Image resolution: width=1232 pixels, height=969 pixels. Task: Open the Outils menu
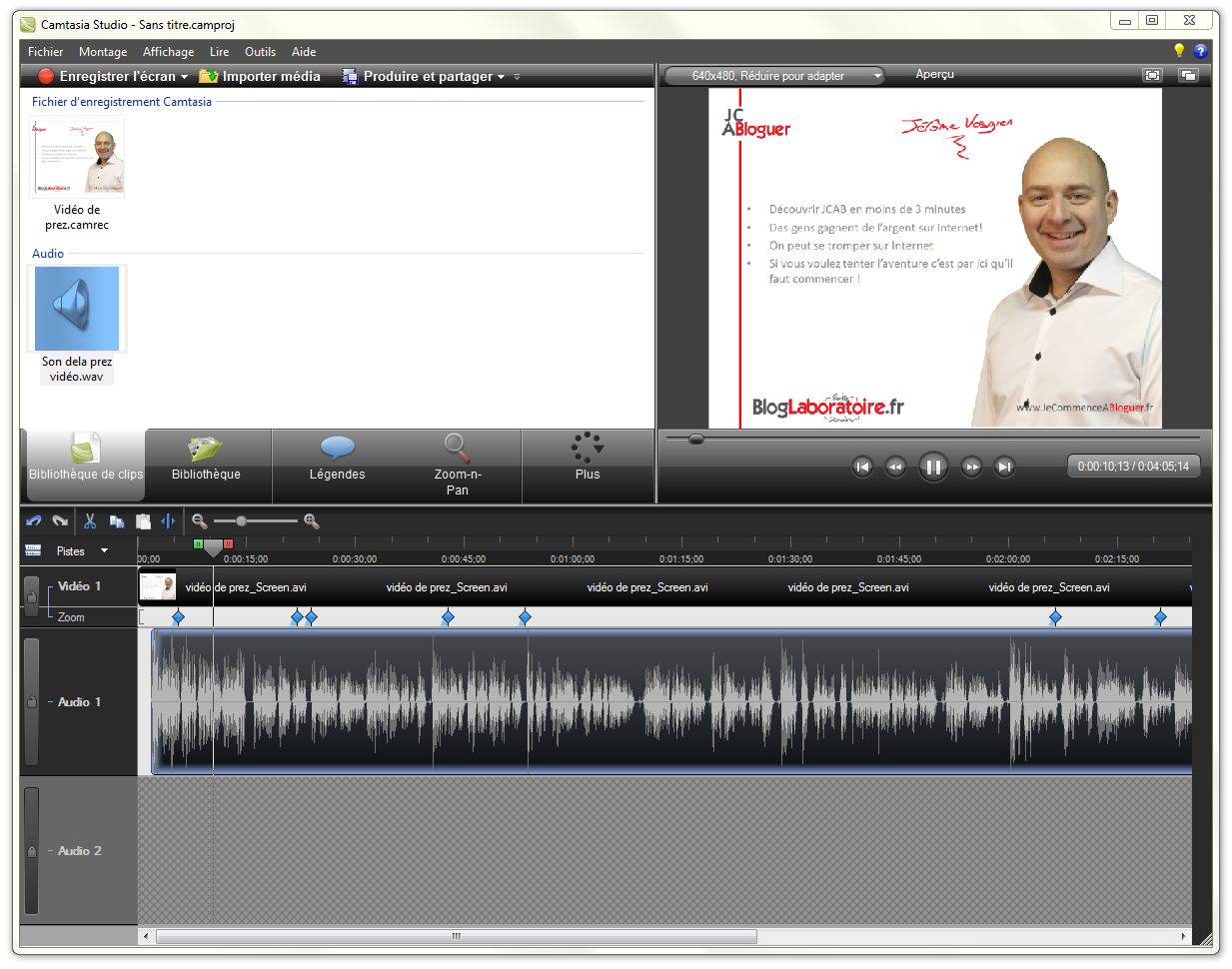tap(260, 52)
